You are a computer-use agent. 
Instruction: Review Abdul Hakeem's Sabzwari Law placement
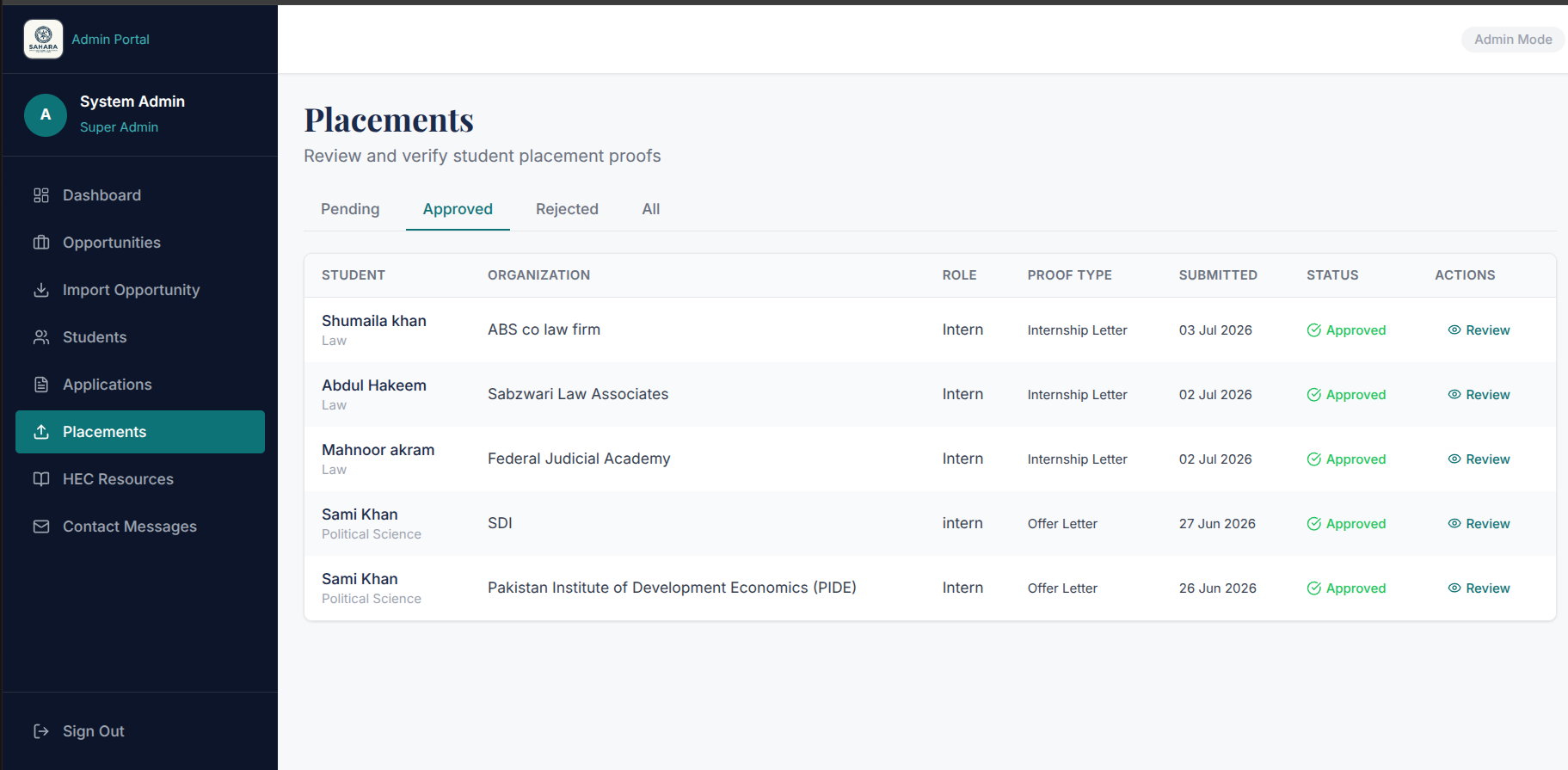click(x=1479, y=395)
